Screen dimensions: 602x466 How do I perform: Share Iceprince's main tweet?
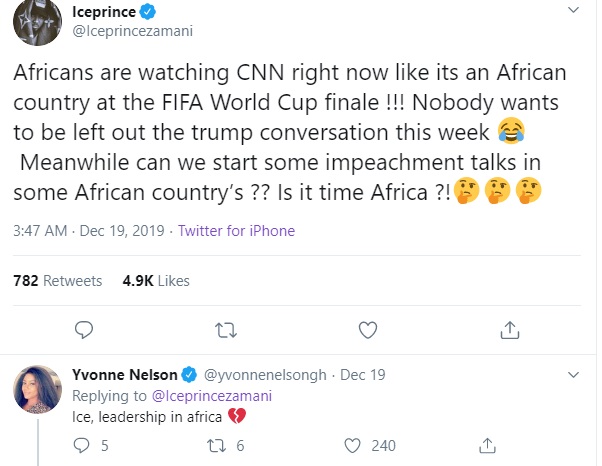click(508, 329)
